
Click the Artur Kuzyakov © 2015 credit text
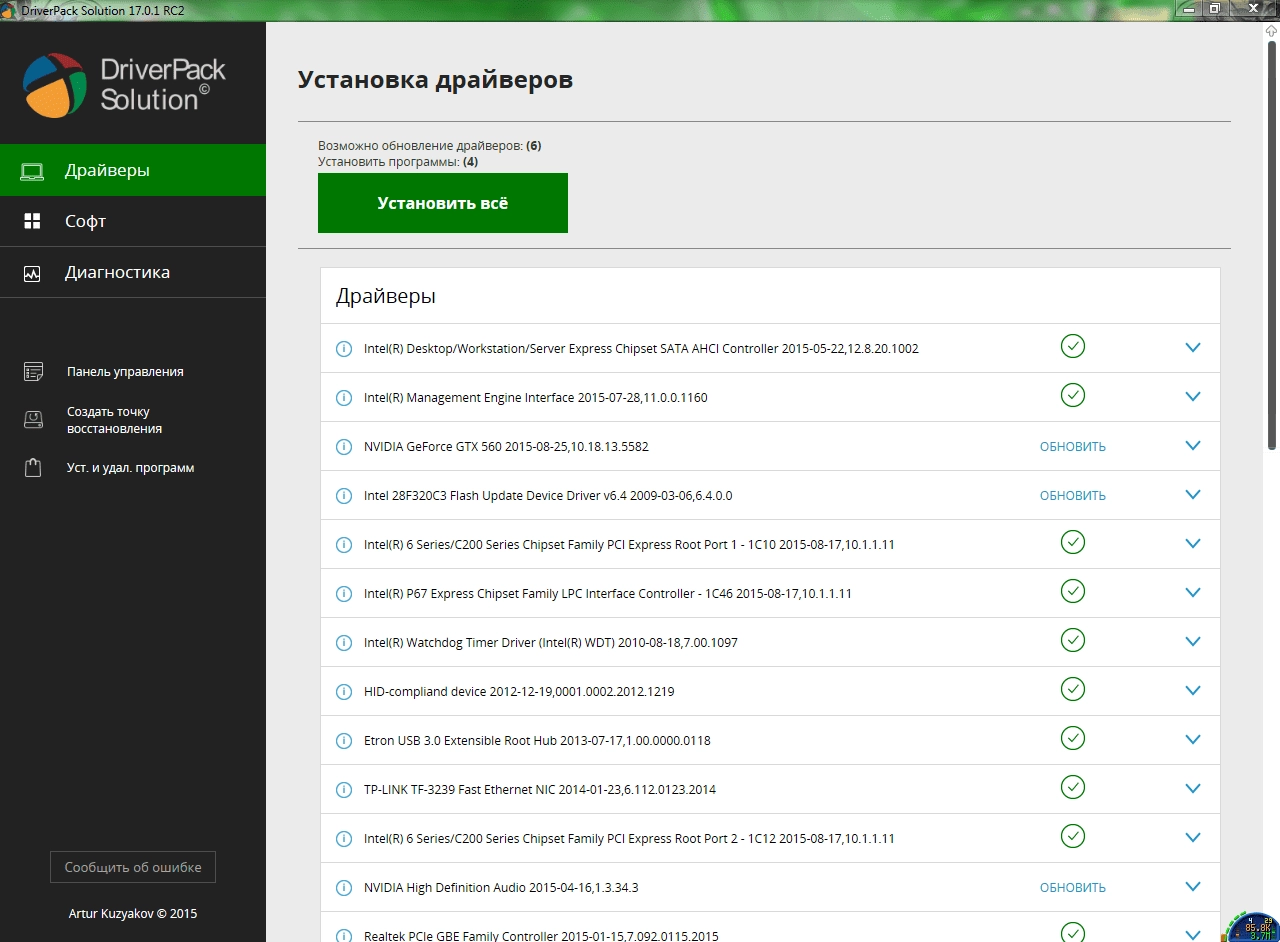pos(133,914)
